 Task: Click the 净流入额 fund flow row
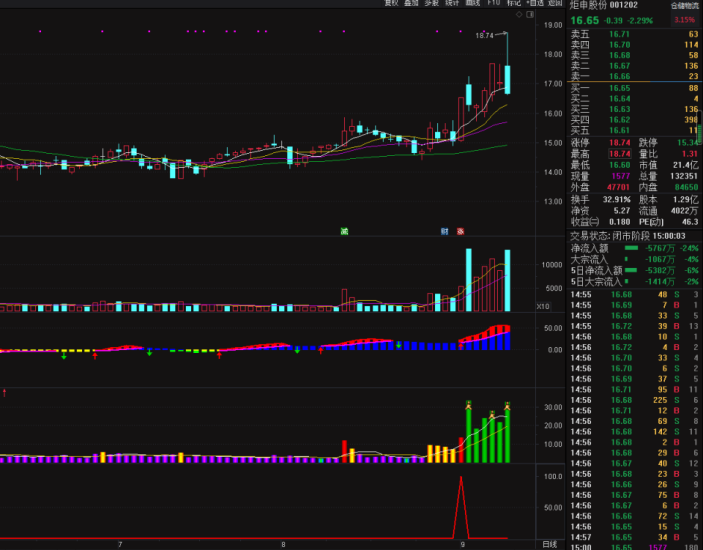point(596,248)
